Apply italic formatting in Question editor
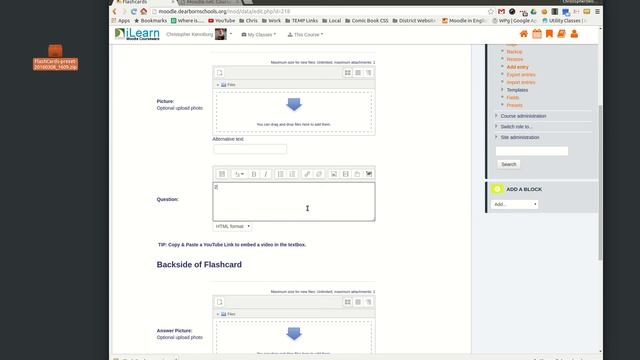This screenshot has width=640, height=360. click(266, 174)
